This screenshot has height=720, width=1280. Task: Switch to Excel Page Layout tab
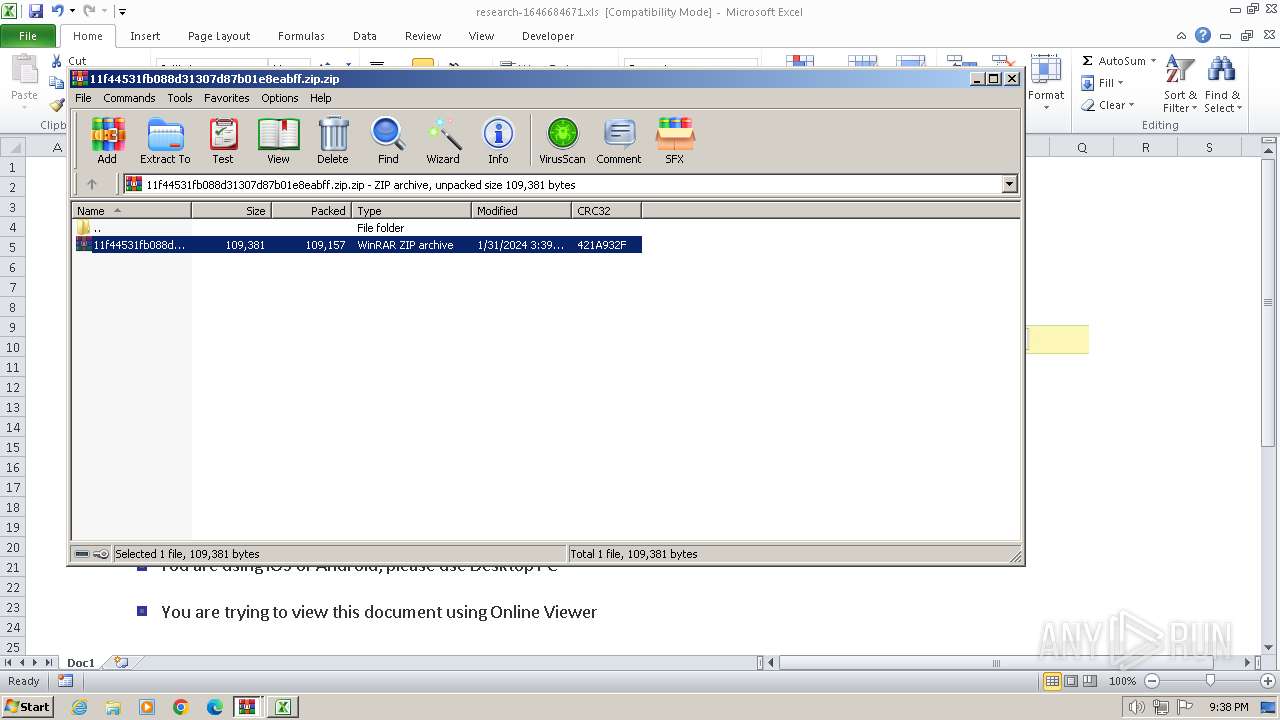coord(219,36)
